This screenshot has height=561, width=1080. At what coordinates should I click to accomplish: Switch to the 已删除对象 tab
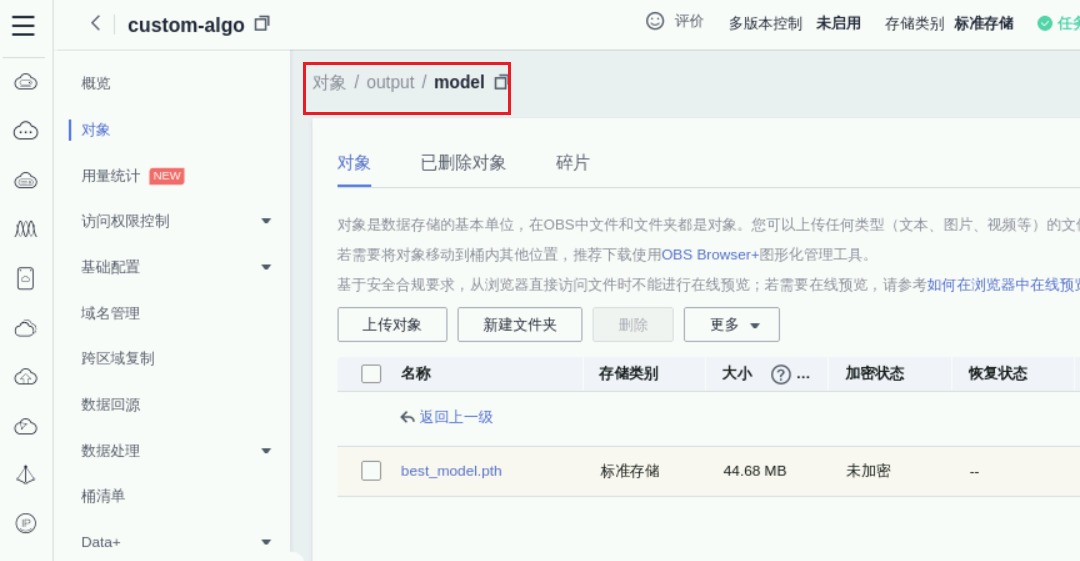pyautogui.click(x=463, y=163)
